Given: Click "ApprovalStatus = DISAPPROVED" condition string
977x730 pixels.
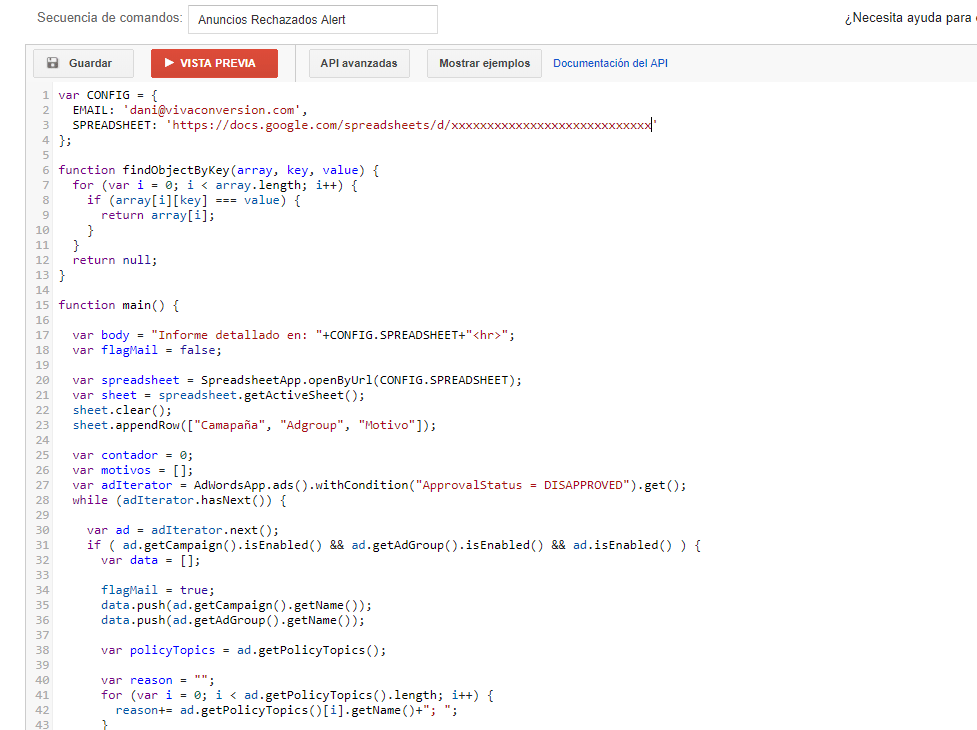Looking at the screenshot, I should (522, 485).
